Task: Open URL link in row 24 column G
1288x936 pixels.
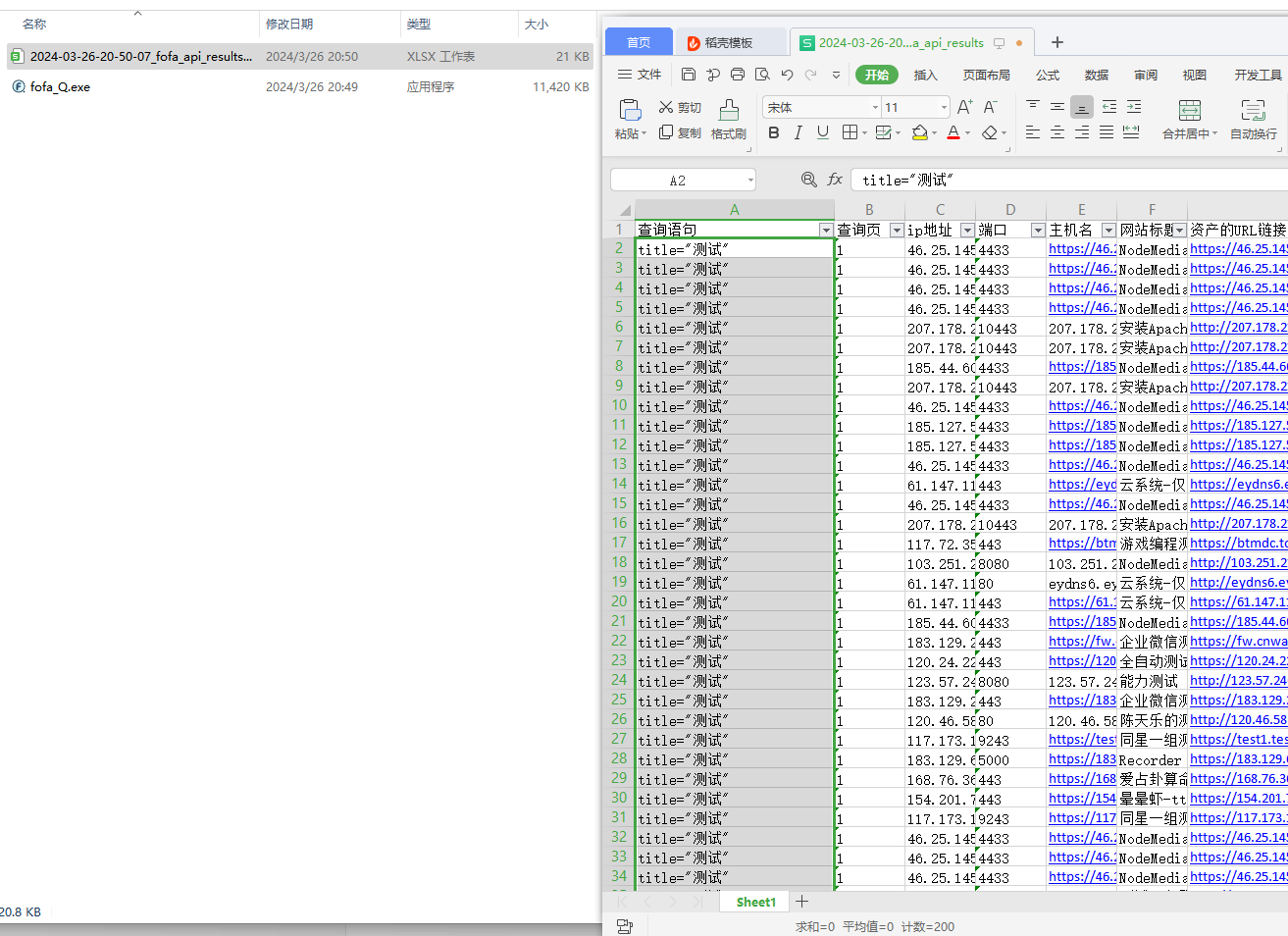Action: click(1239, 680)
